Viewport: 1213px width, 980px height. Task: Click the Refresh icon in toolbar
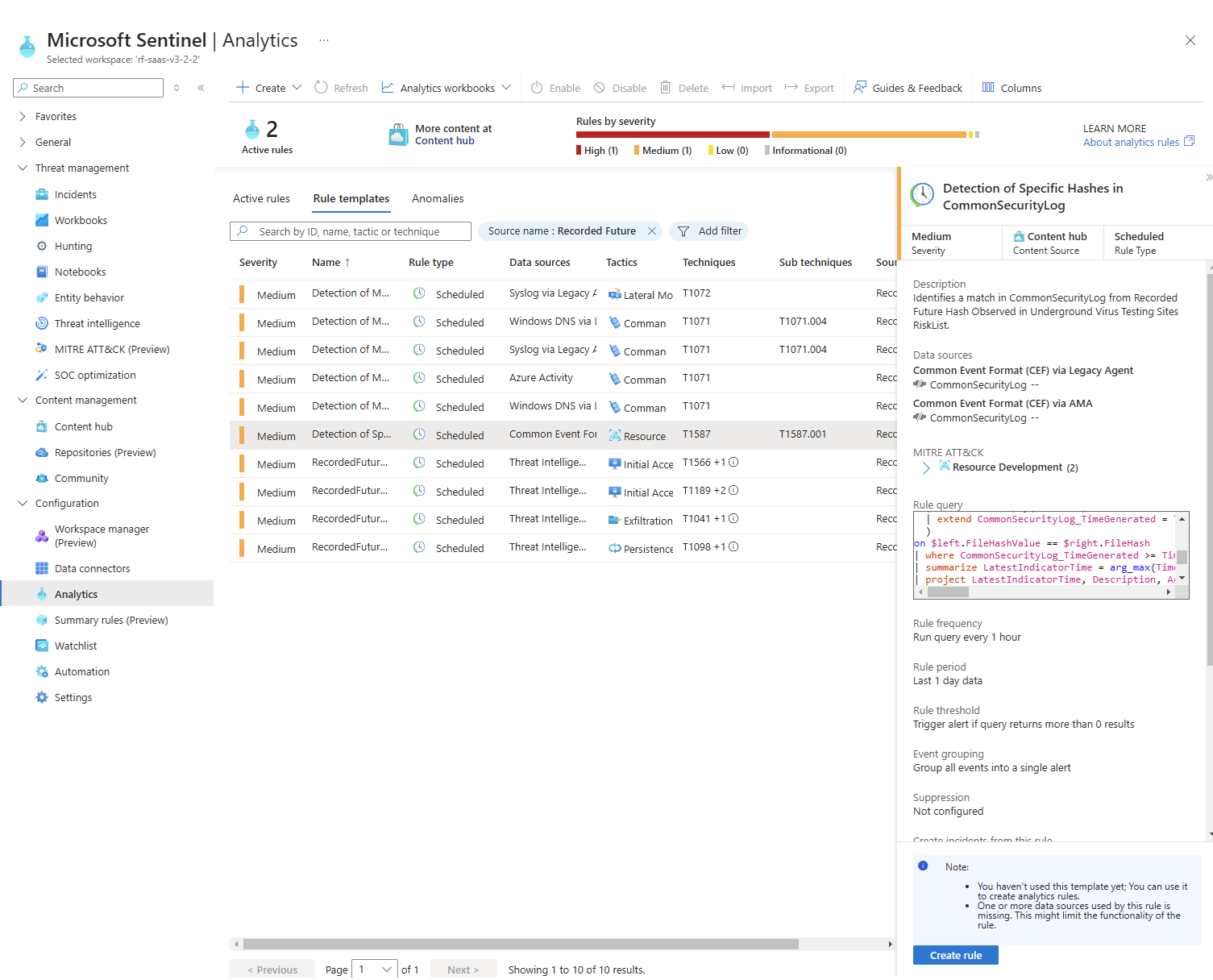point(321,88)
